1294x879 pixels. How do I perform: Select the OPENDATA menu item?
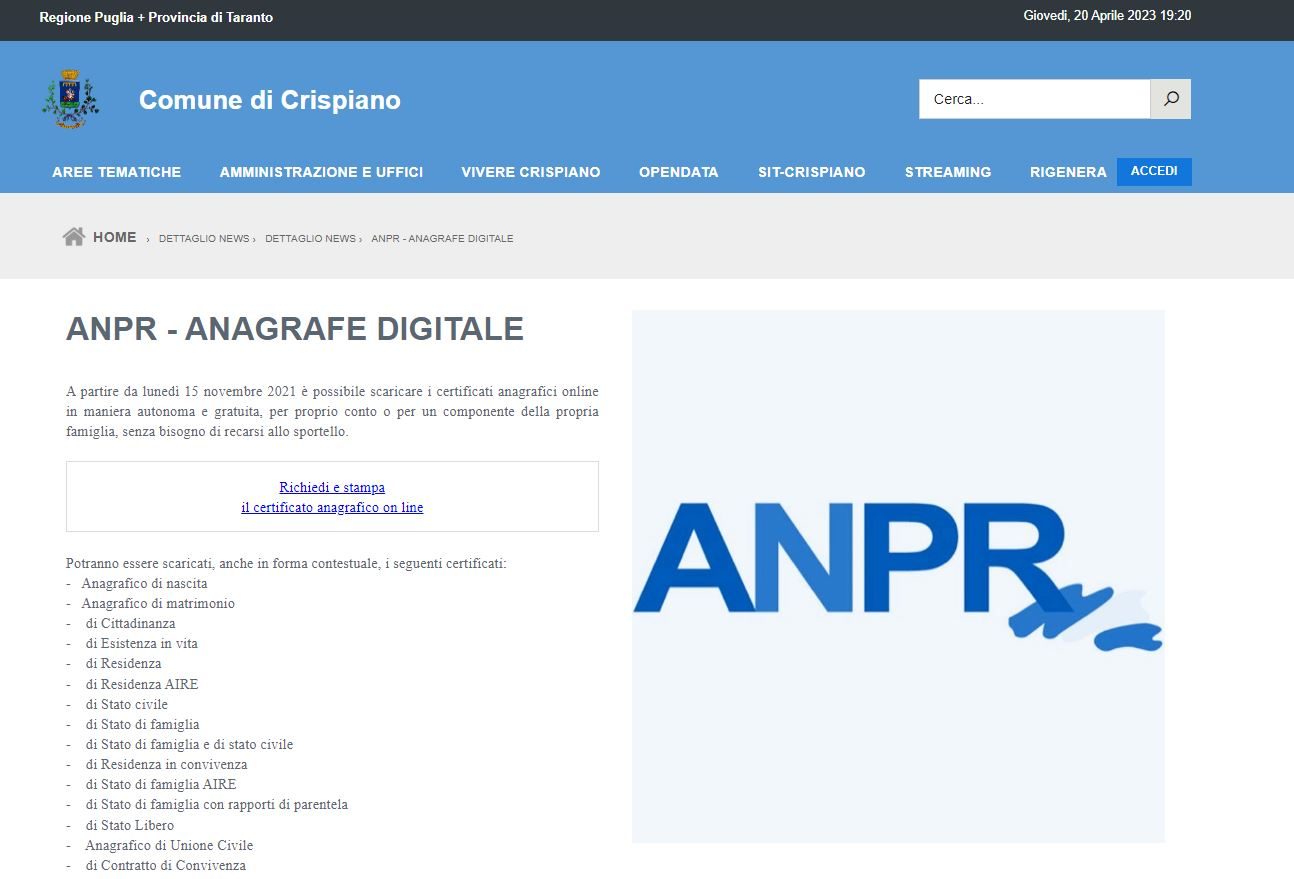(x=679, y=172)
